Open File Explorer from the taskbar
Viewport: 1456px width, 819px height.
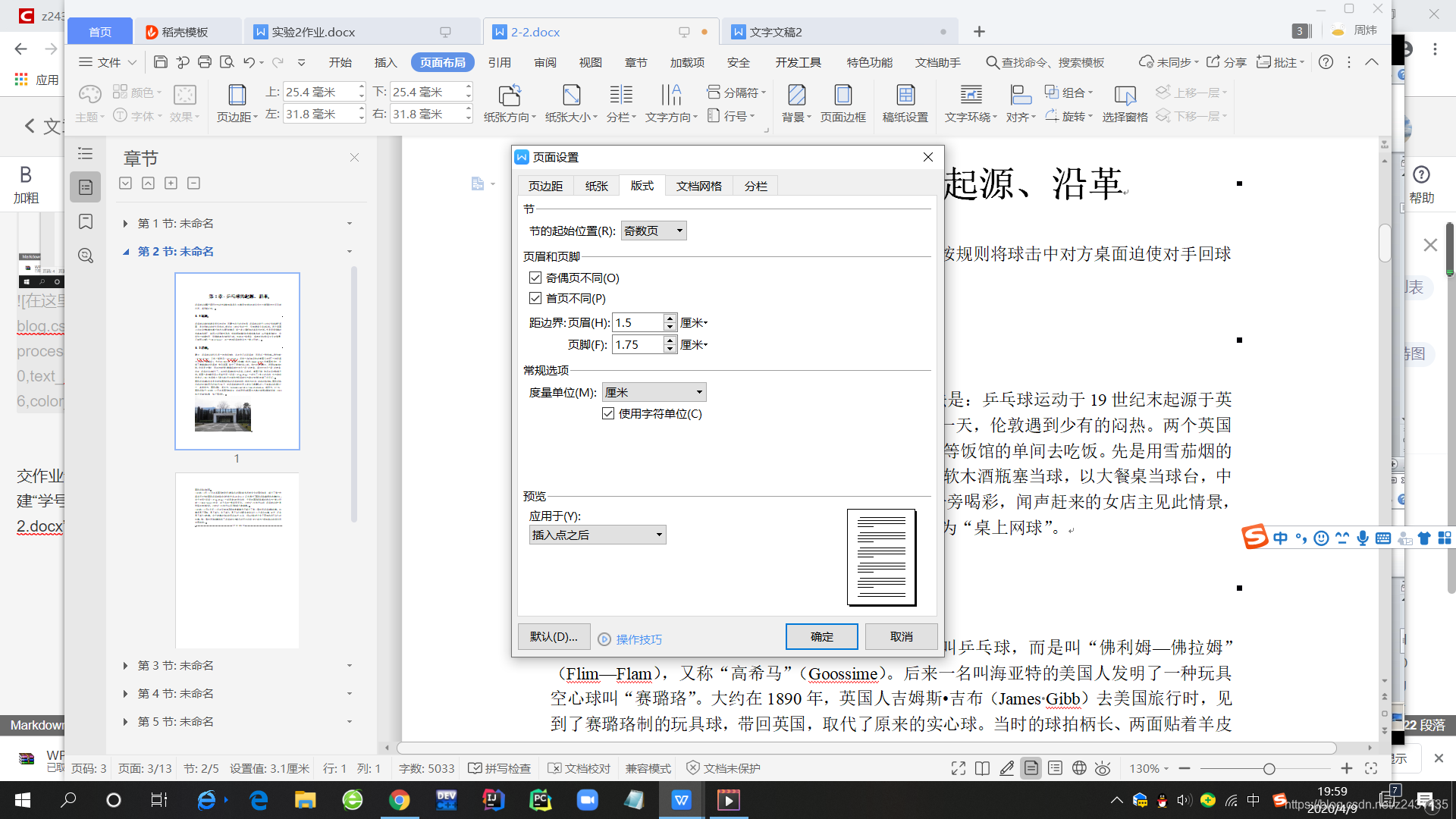(x=305, y=800)
